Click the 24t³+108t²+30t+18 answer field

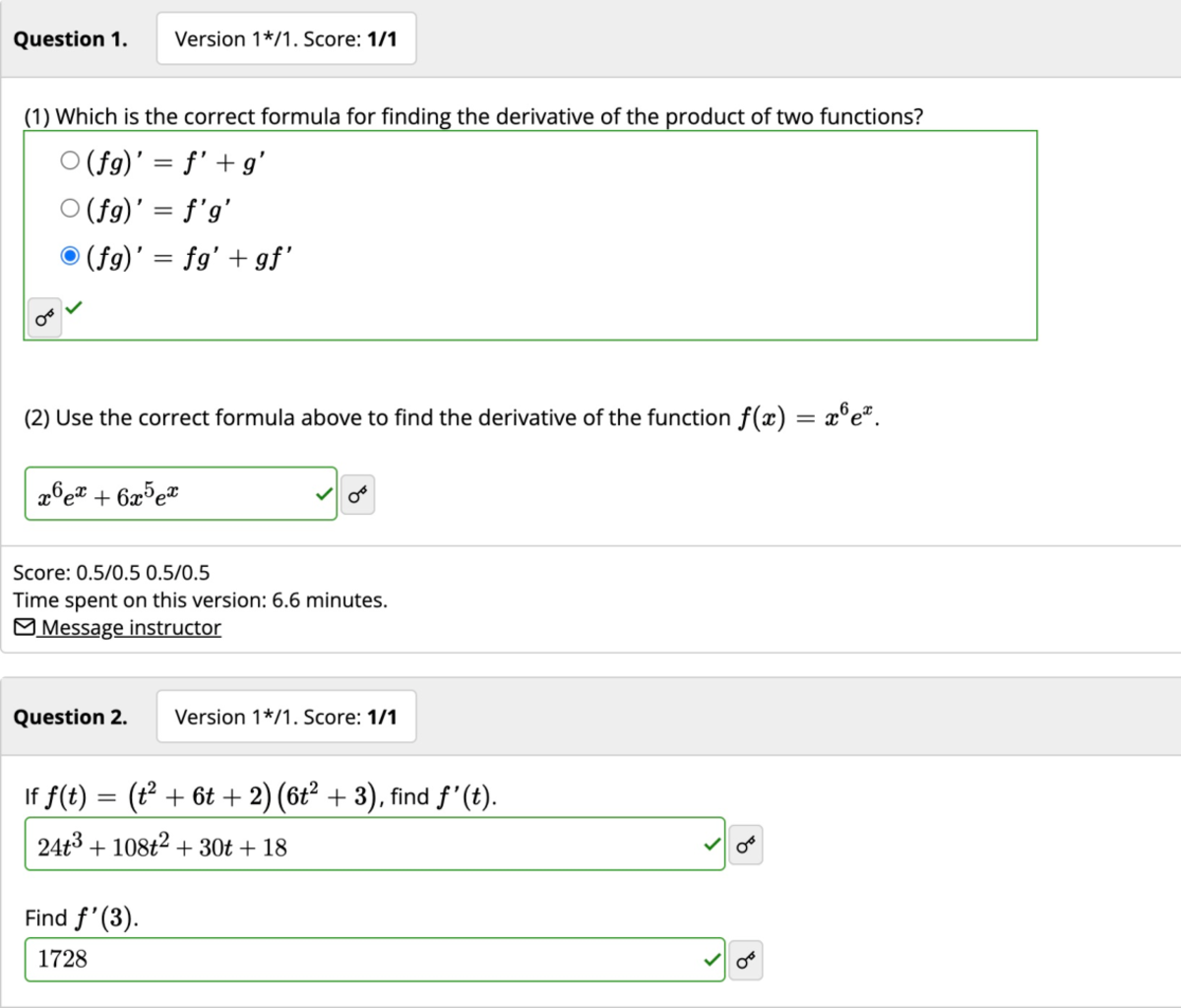coord(374,844)
